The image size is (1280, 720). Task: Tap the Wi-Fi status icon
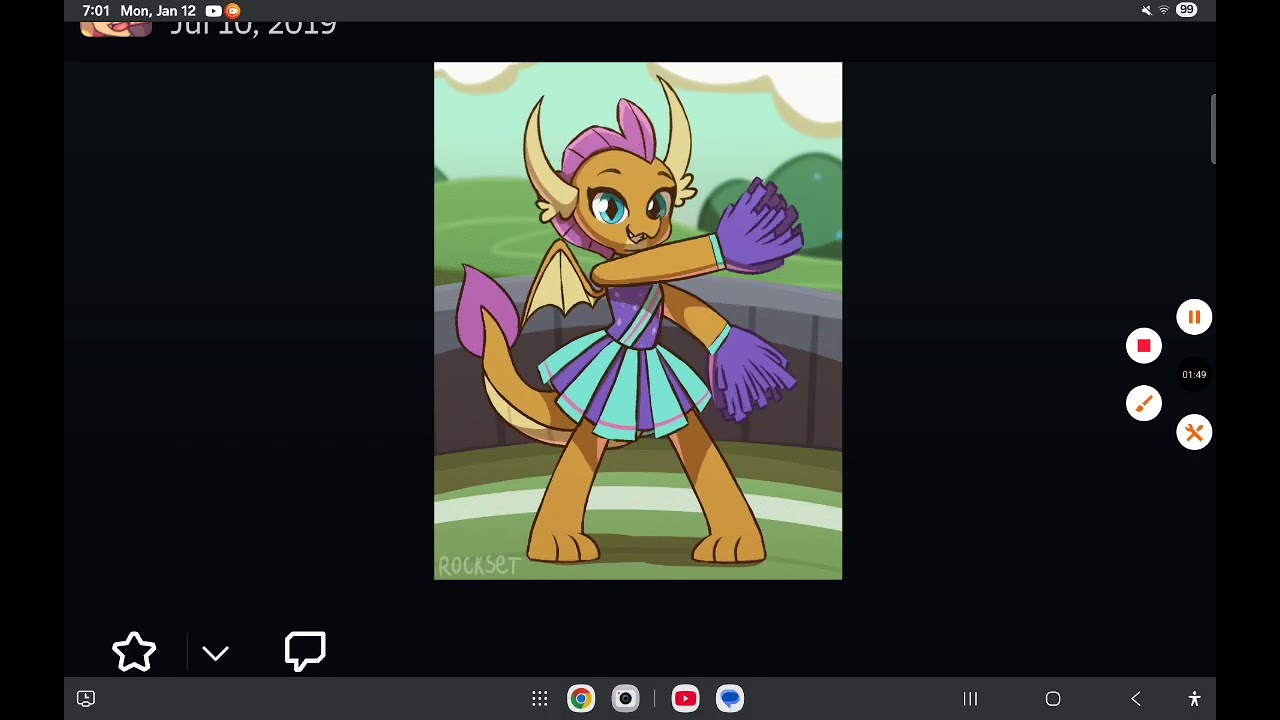coord(1164,10)
